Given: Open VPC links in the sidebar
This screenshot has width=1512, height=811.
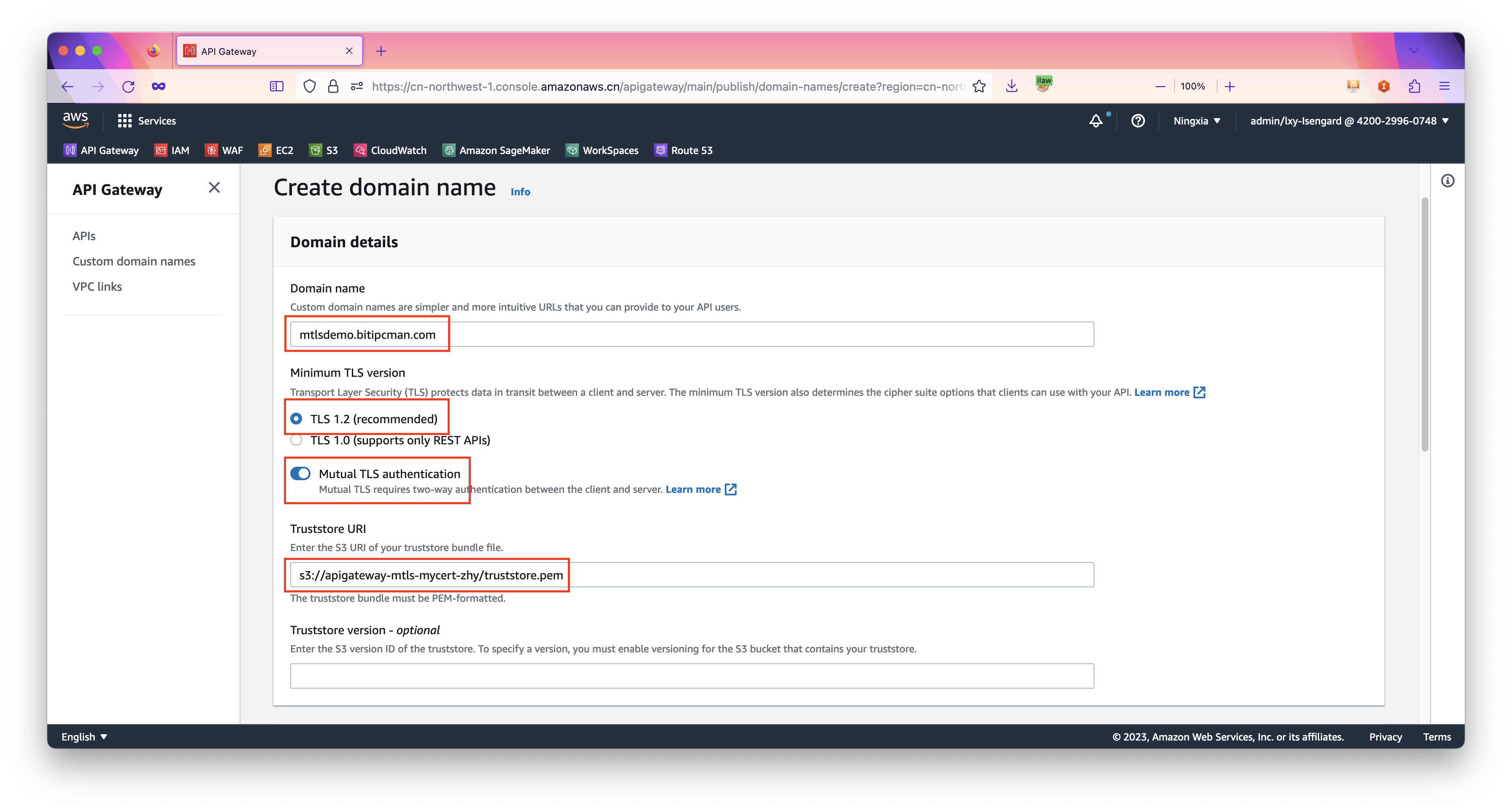Looking at the screenshot, I should [97, 287].
